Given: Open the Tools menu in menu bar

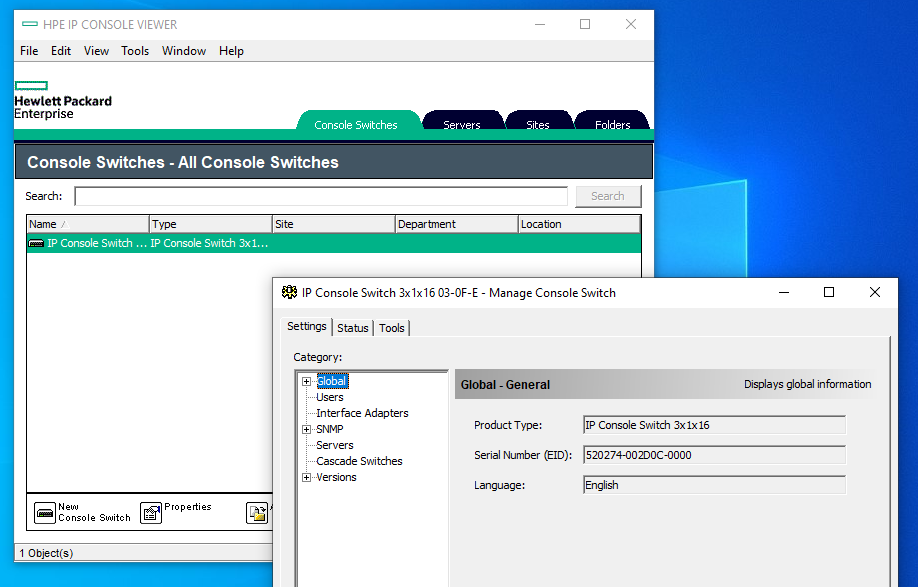Looking at the screenshot, I should (x=135, y=51).
